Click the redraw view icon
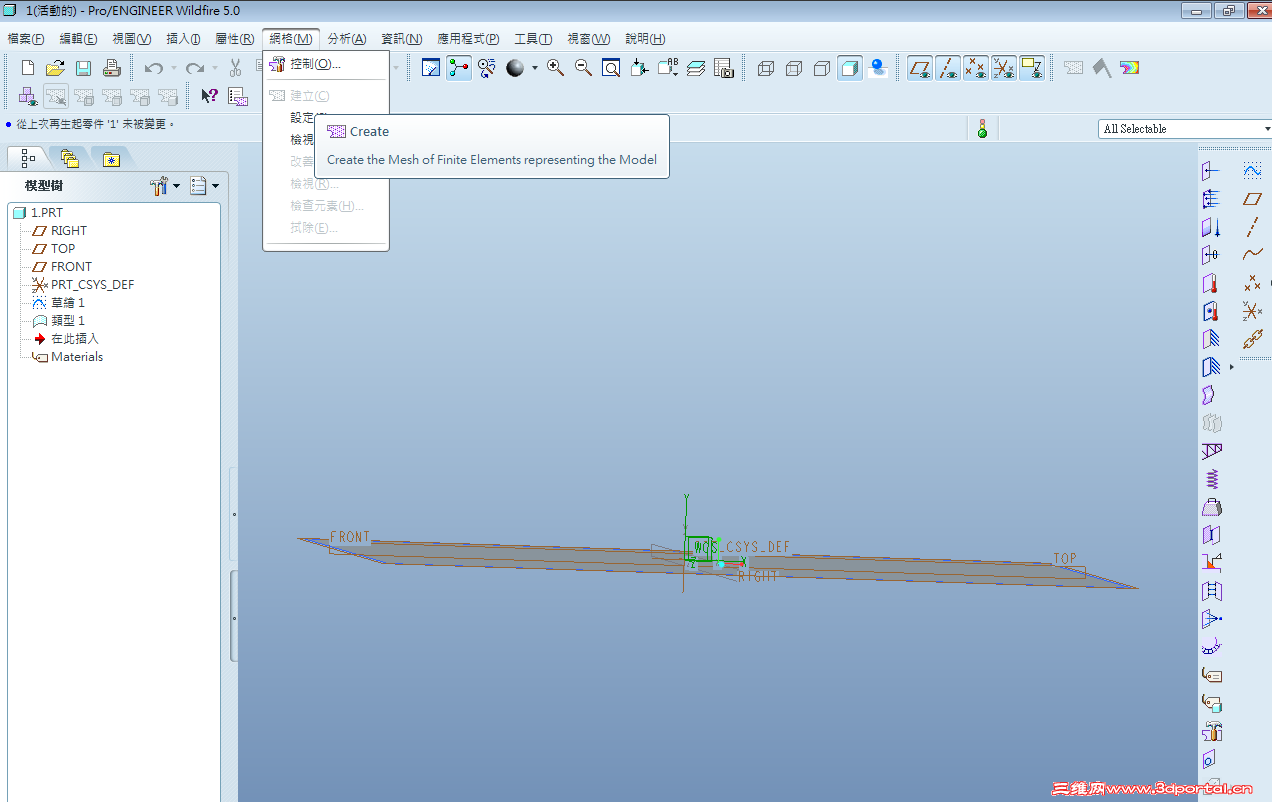This screenshot has width=1272, height=802. [431, 68]
